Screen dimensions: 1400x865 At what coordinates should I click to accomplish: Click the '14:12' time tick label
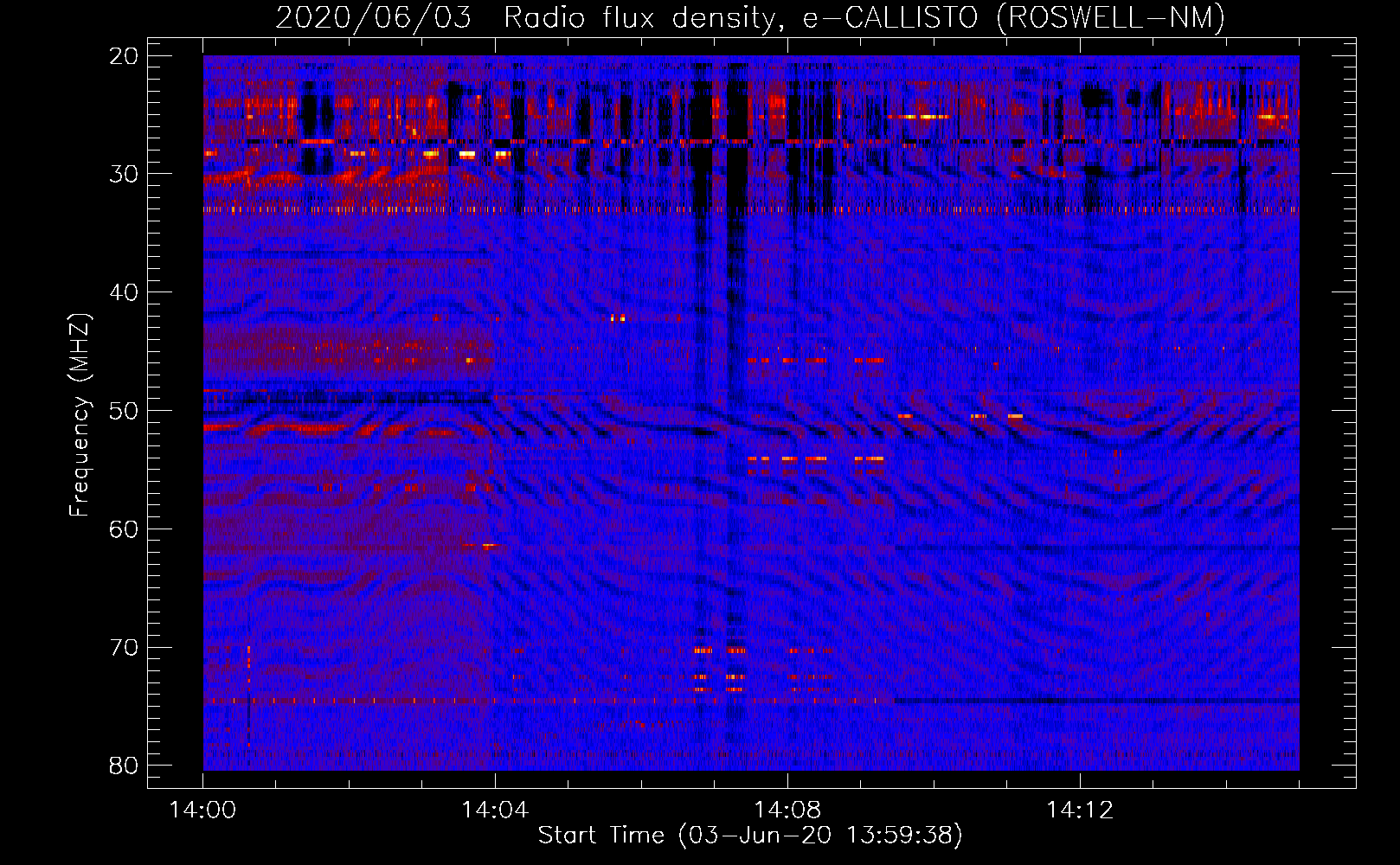tap(1080, 811)
